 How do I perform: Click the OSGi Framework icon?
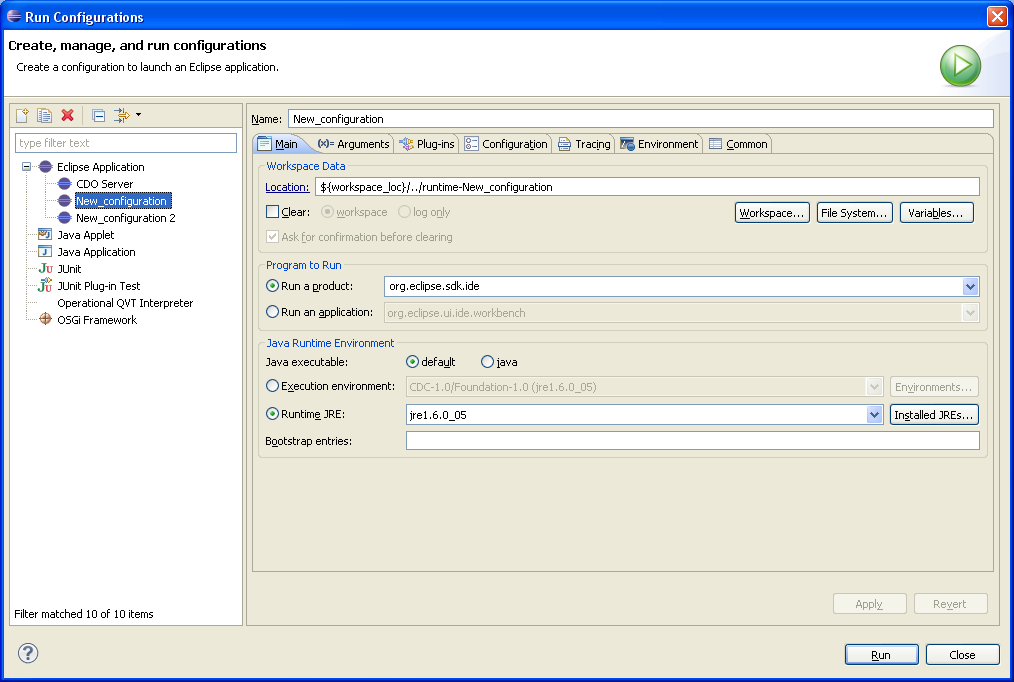click(x=45, y=319)
